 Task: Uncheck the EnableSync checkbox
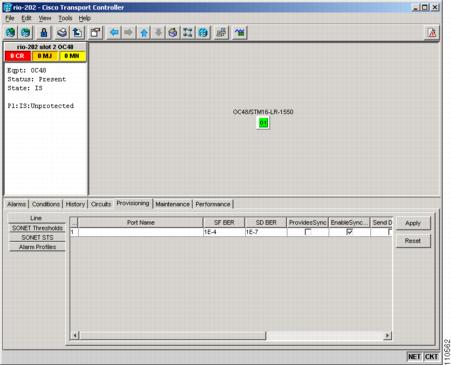(x=349, y=232)
